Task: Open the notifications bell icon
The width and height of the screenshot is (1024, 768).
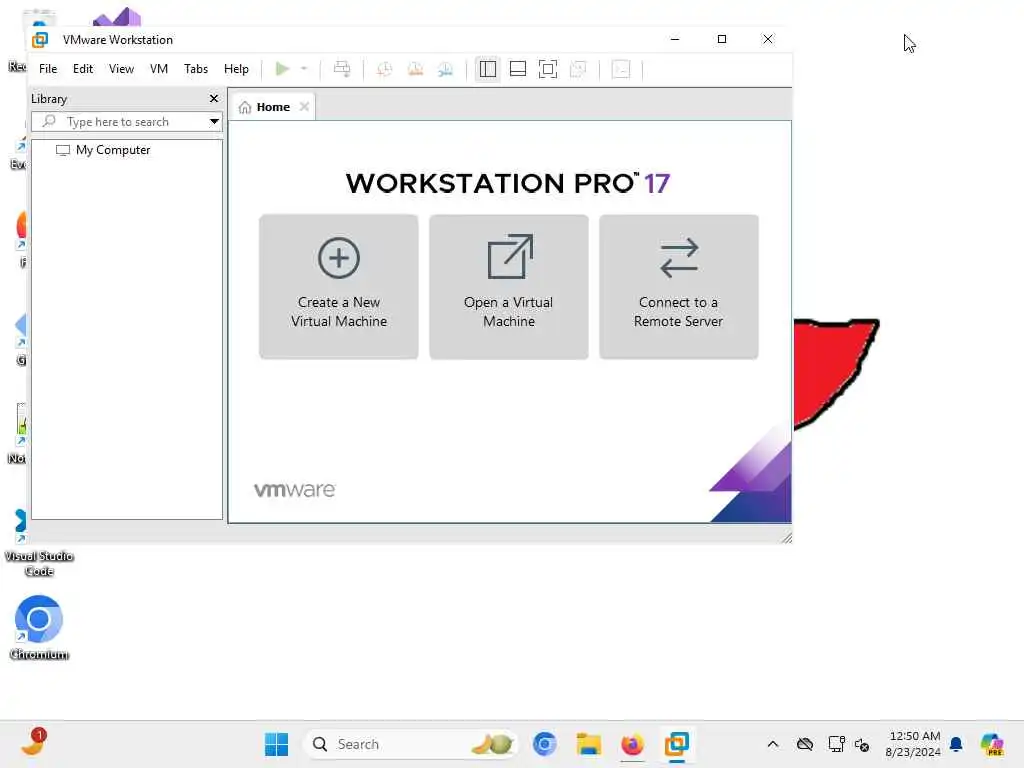Action: pyautogui.click(x=956, y=744)
